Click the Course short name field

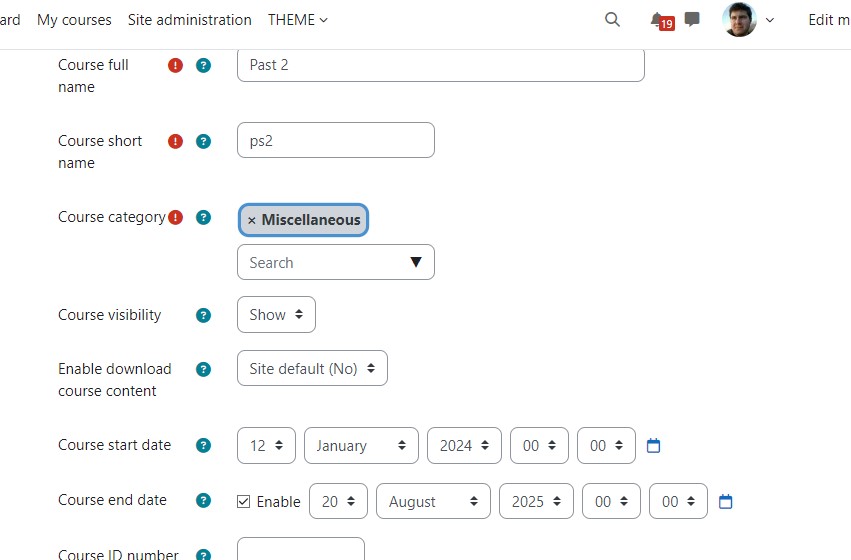point(336,140)
